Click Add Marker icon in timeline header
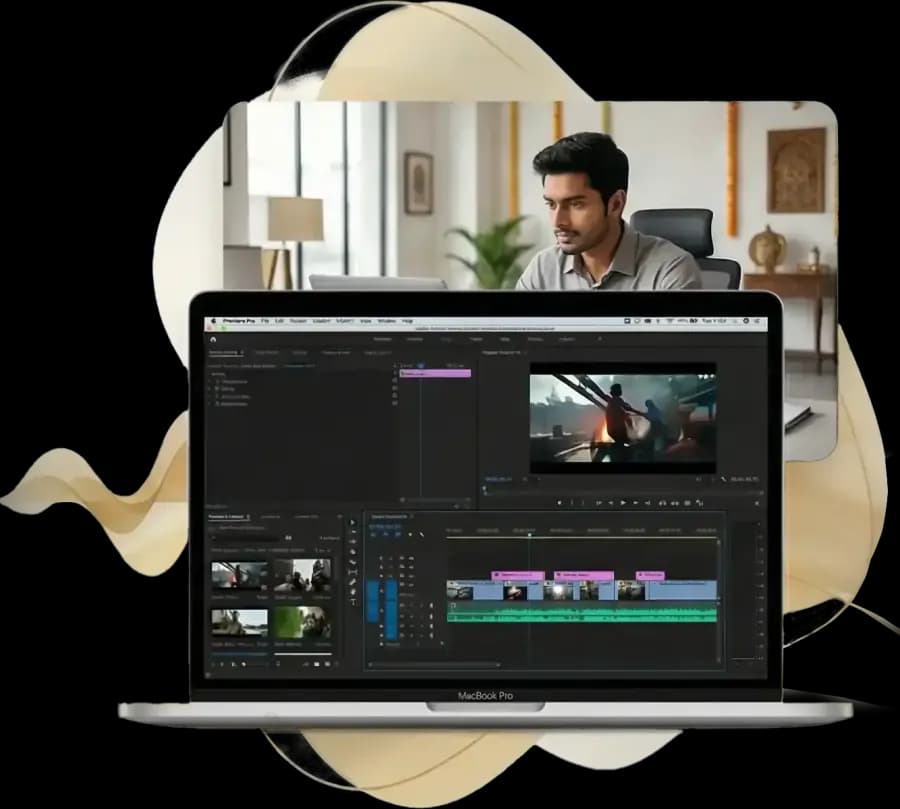This screenshot has height=809, width=900. 410,534
